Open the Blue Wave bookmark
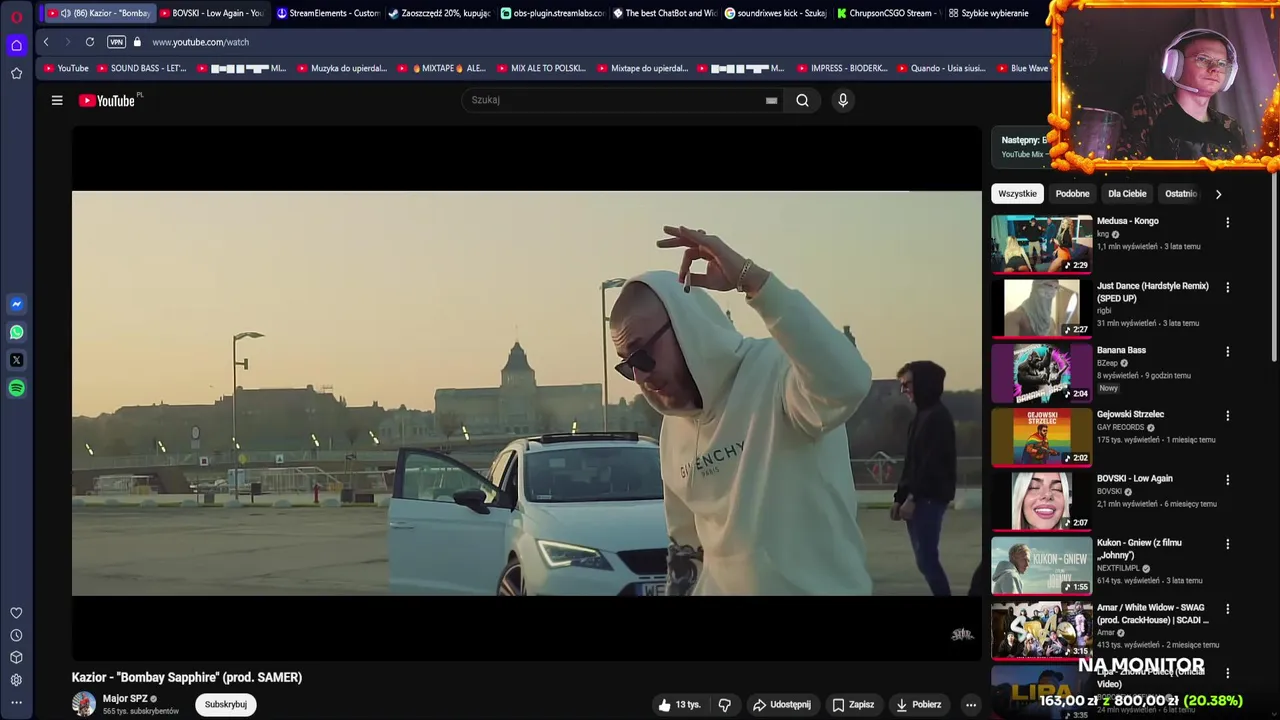This screenshot has height=720, width=1280. tap(1022, 68)
